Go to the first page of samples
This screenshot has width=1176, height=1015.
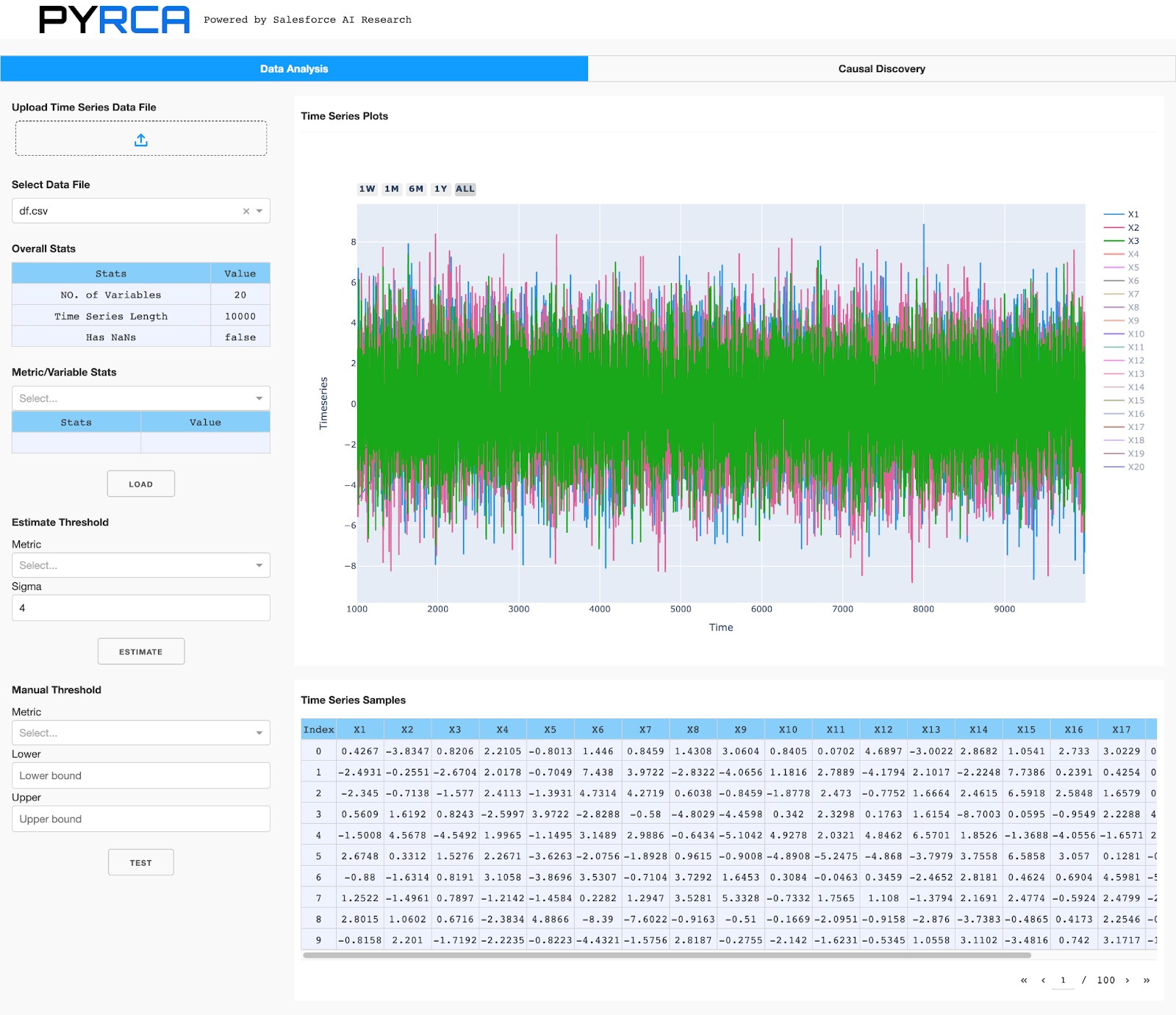tap(1024, 980)
